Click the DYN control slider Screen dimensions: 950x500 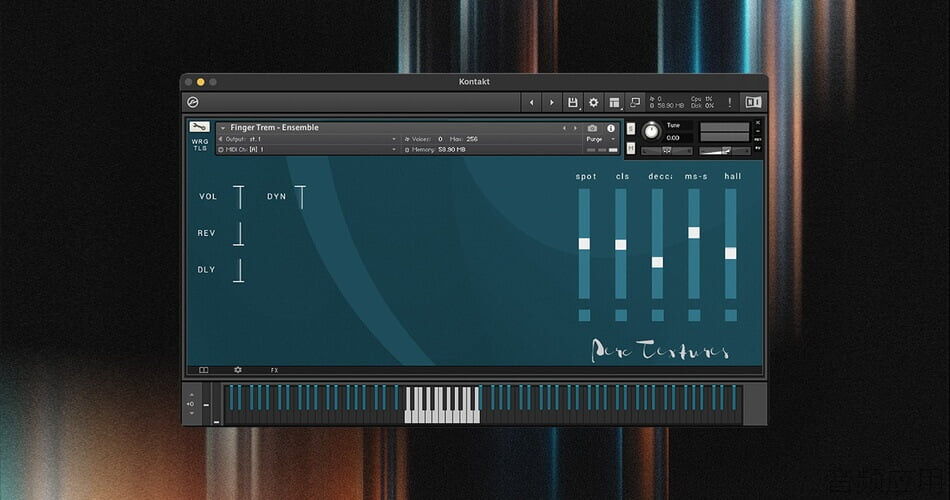pos(301,197)
